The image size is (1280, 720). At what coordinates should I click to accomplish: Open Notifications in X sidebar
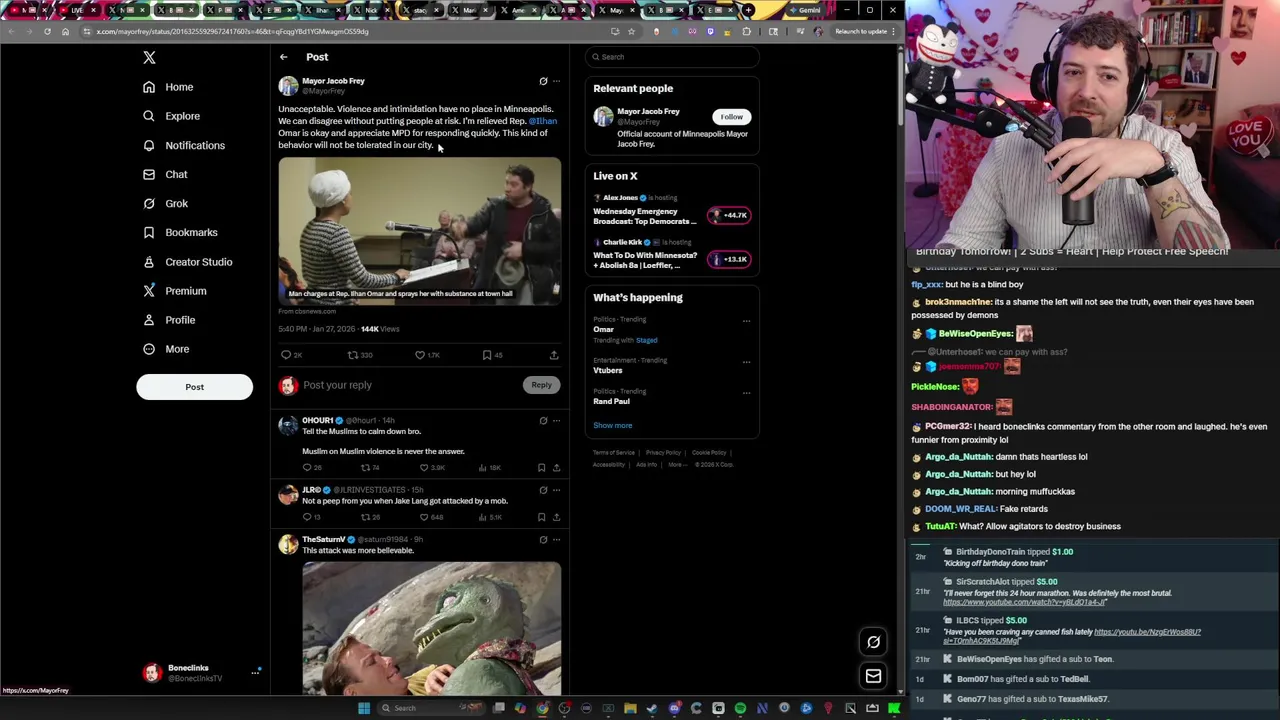coord(183,145)
